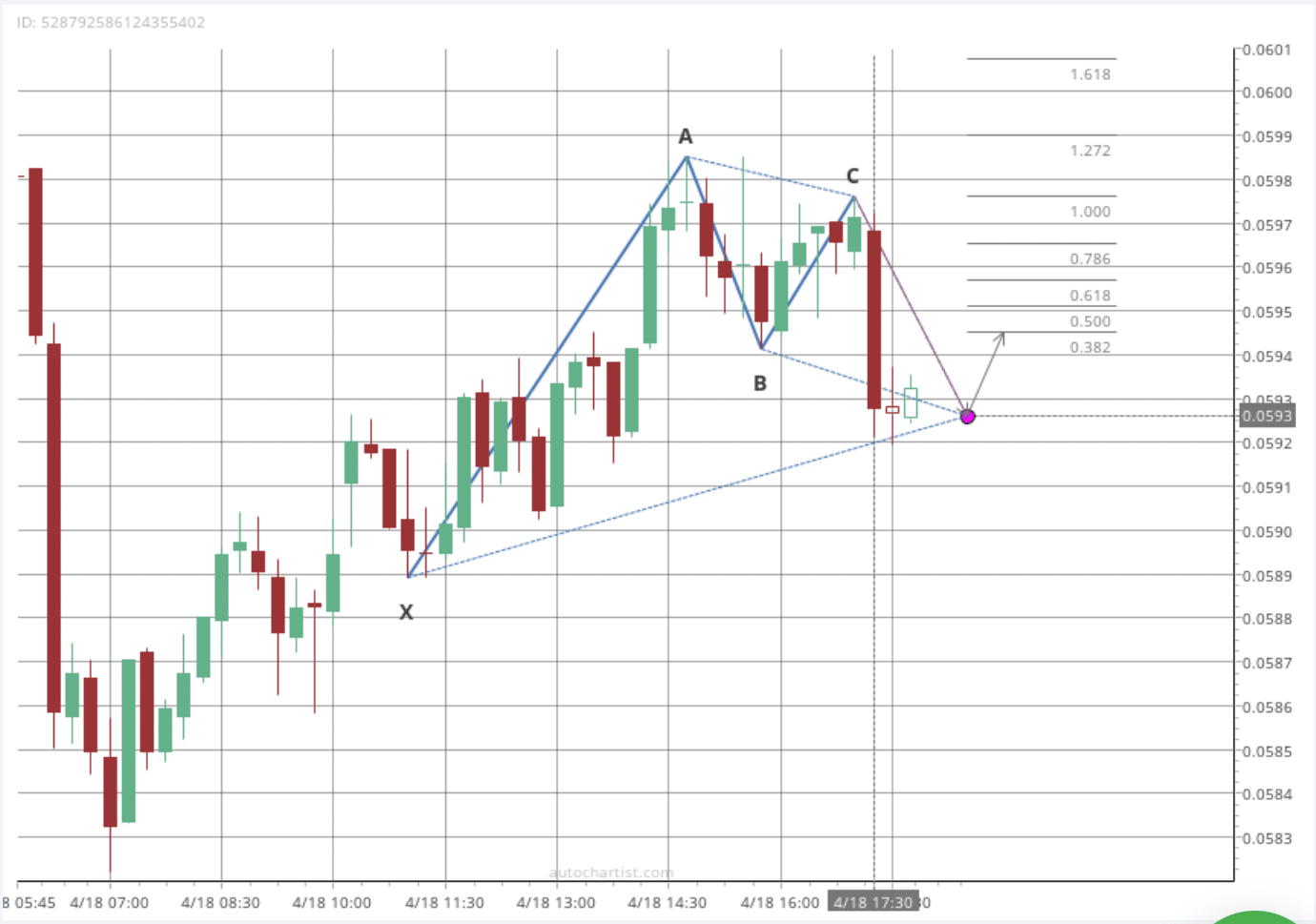Screen dimensions: 1316x924
Task: Click the 4/18 14:30 time axis label
Action: coord(668,903)
